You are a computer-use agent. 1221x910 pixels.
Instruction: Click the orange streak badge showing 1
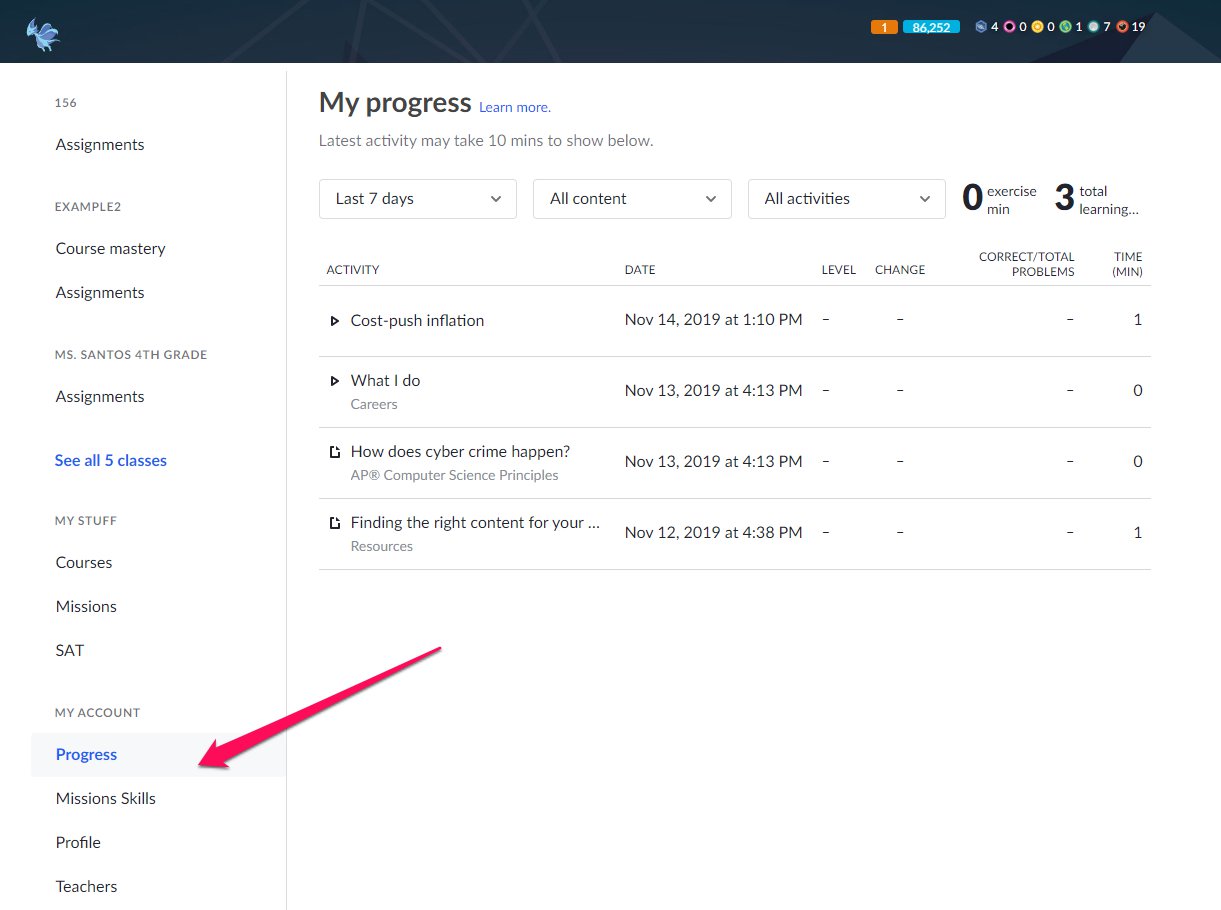(884, 27)
